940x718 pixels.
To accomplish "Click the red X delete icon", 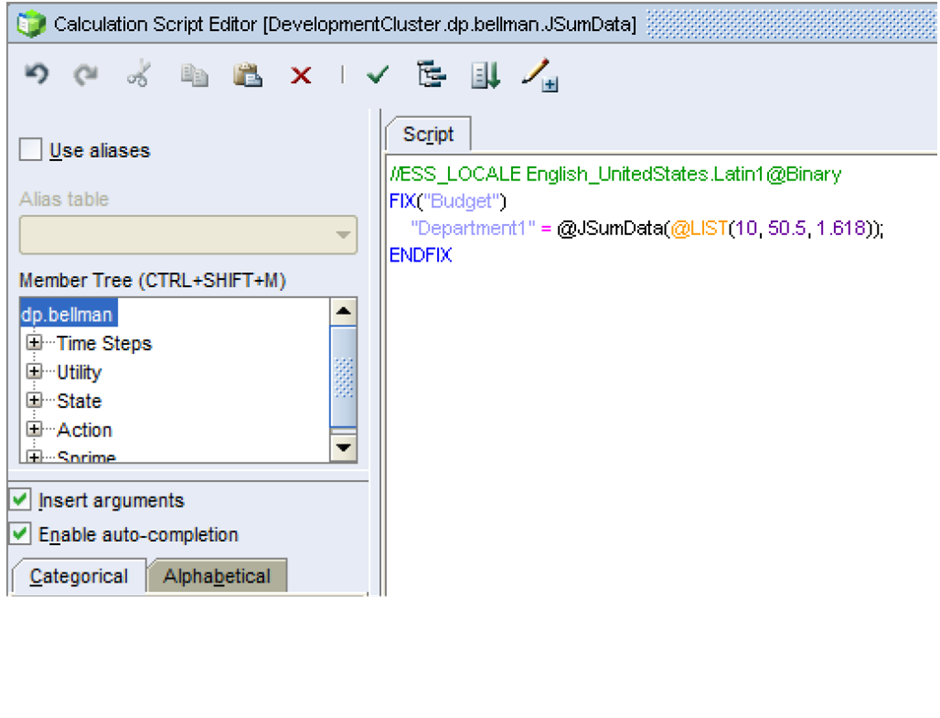I will pyautogui.click(x=300, y=76).
